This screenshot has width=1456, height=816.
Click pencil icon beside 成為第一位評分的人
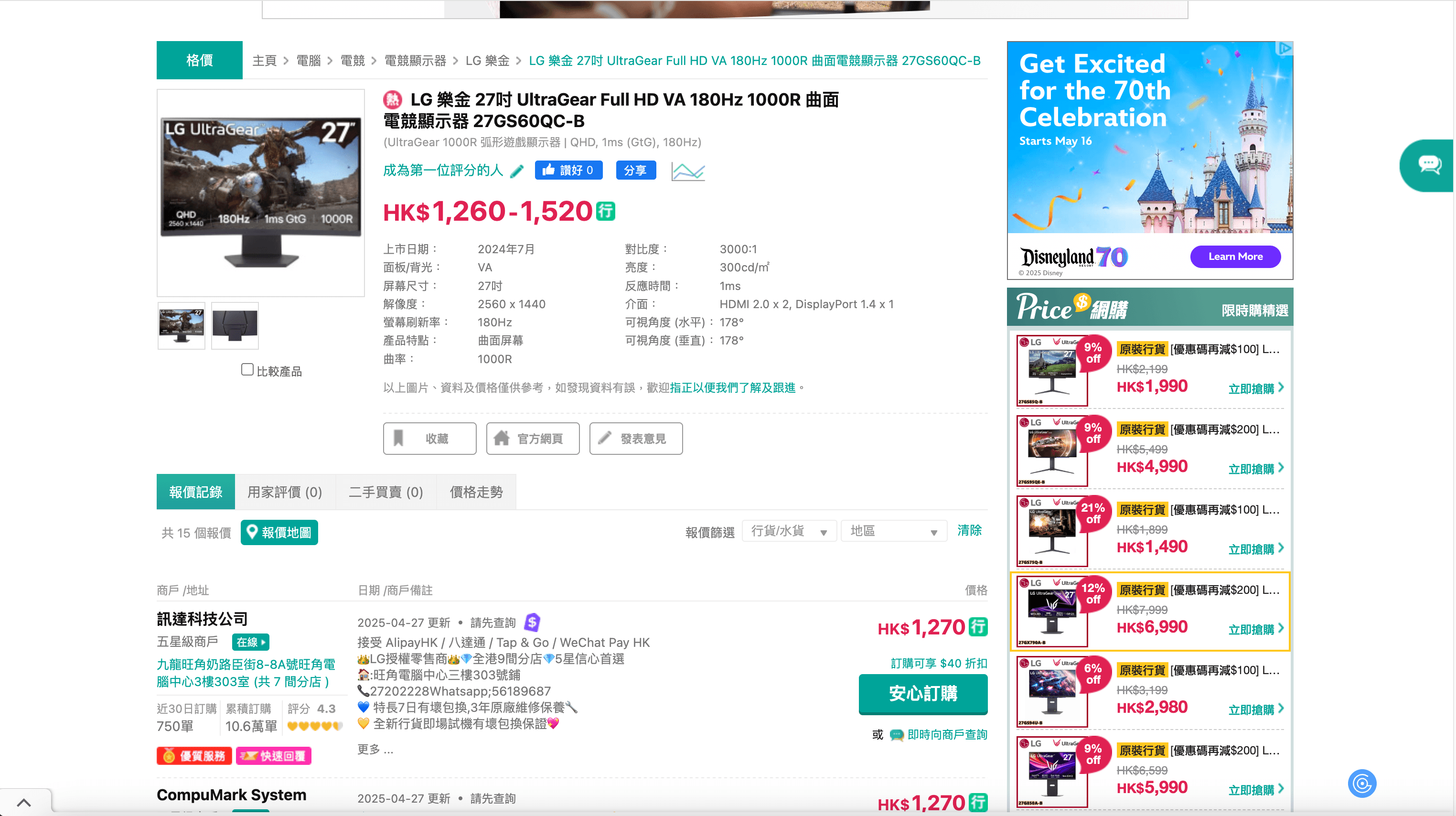point(516,171)
